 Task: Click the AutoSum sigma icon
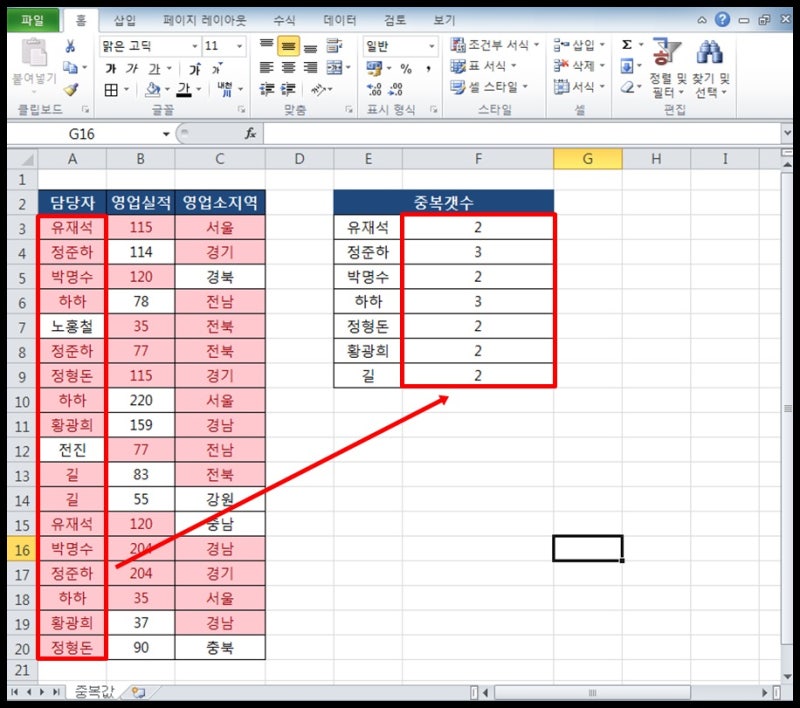point(627,45)
